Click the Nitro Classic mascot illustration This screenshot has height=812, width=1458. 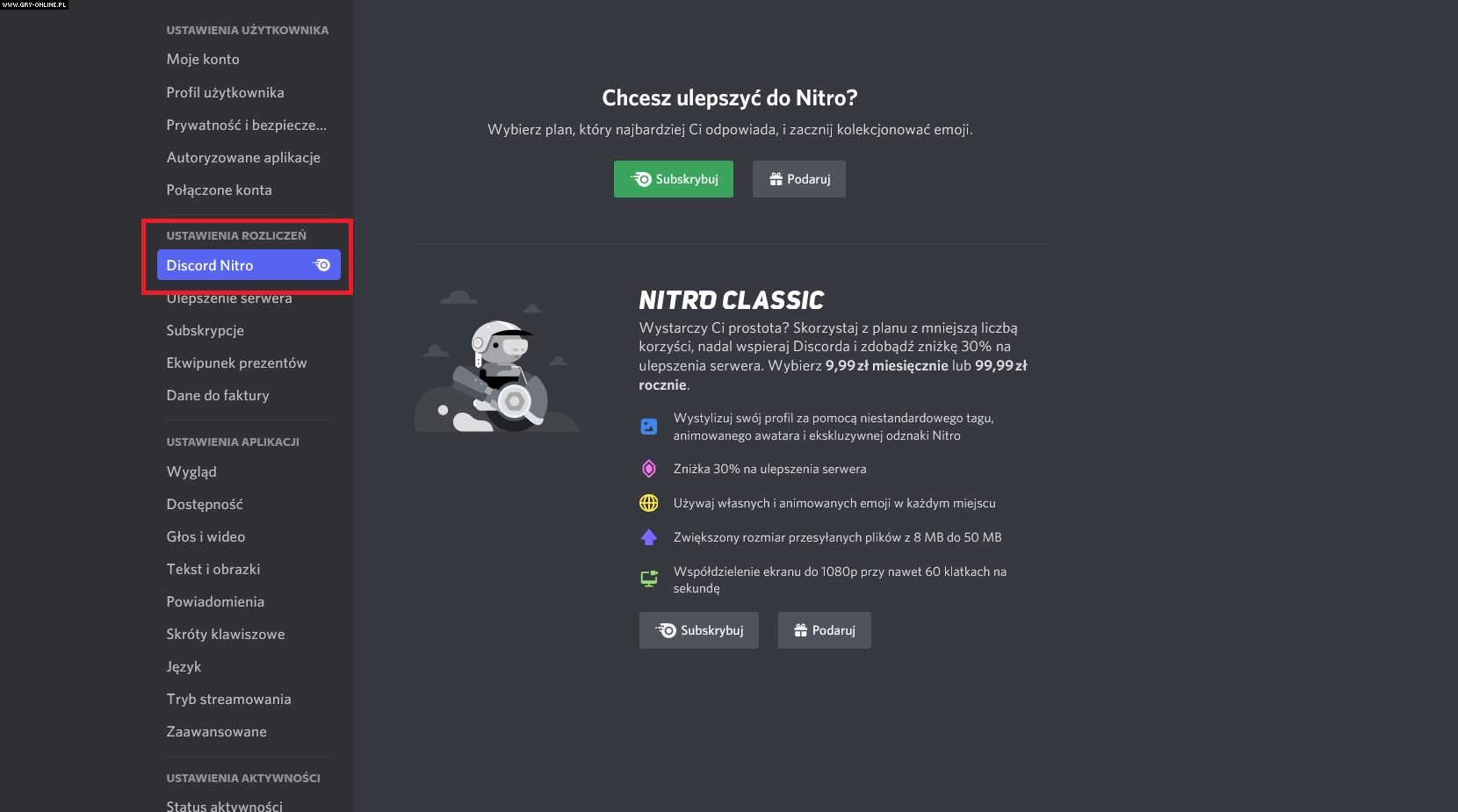click(x=496, y=362)
